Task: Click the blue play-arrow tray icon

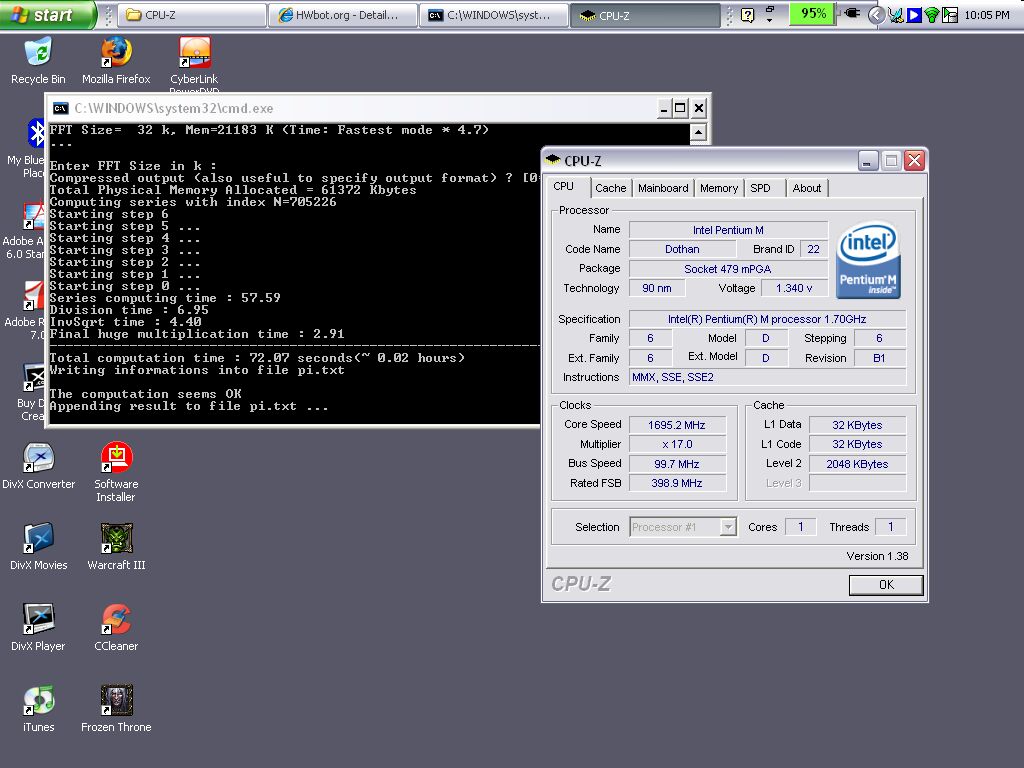Action: pyautogui.click(x=914, y=15)
